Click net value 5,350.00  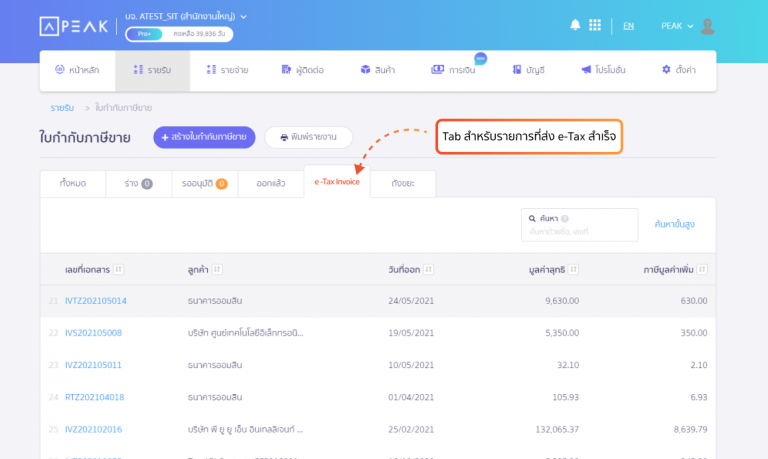562,333
